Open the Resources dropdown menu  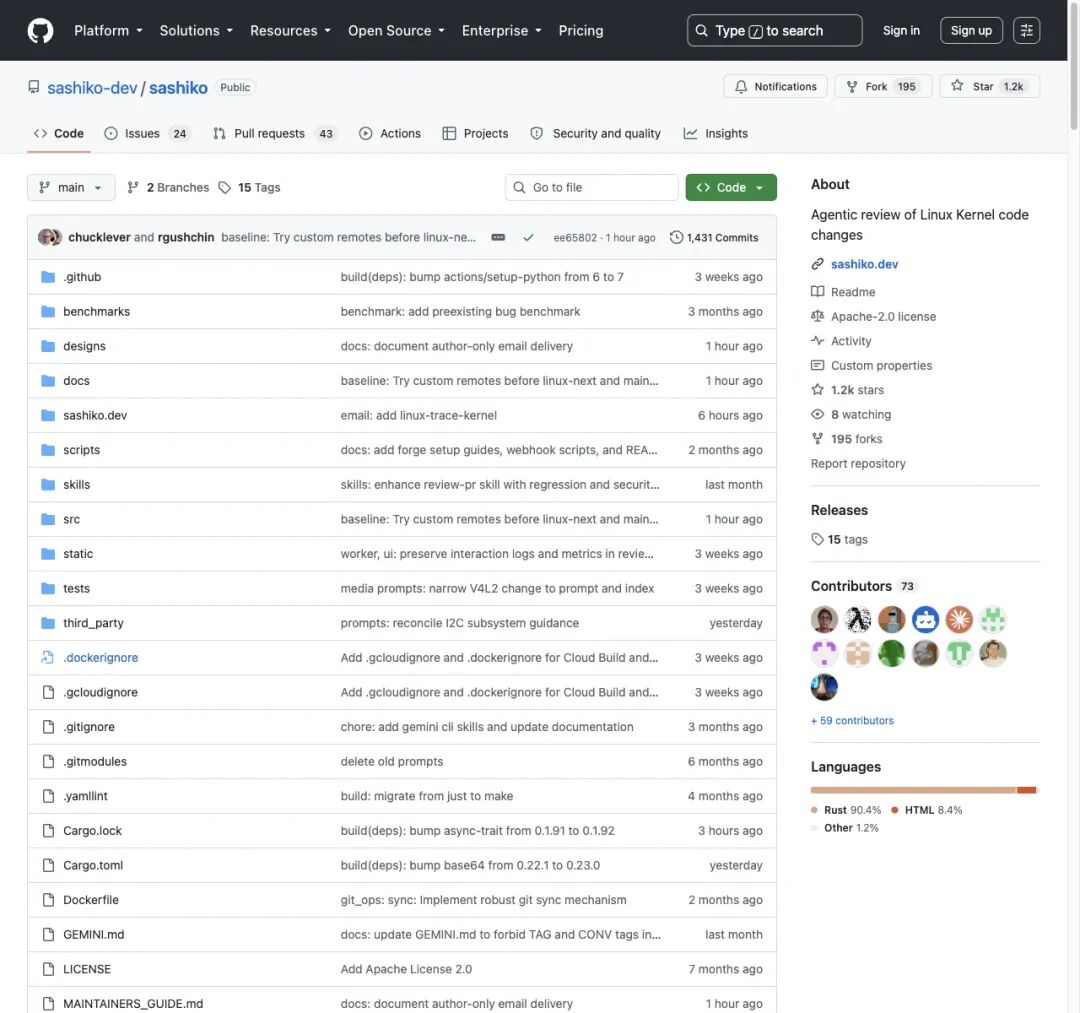click(x=290, y=30)
